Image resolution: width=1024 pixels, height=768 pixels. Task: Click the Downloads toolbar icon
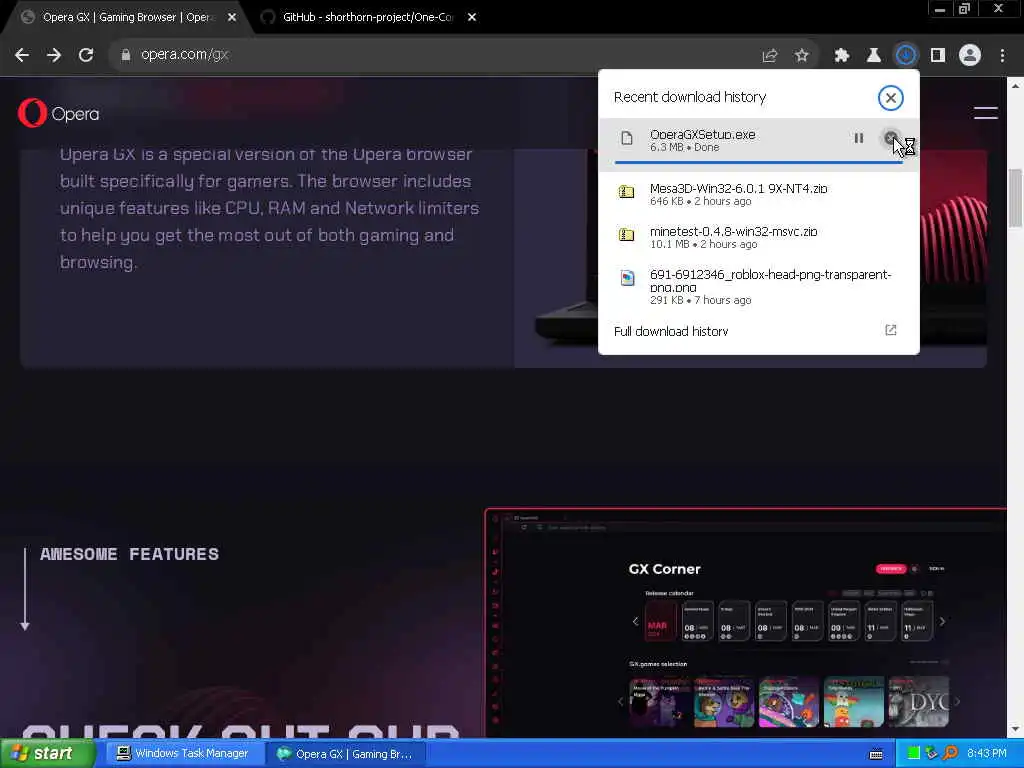tap(906, 56)
